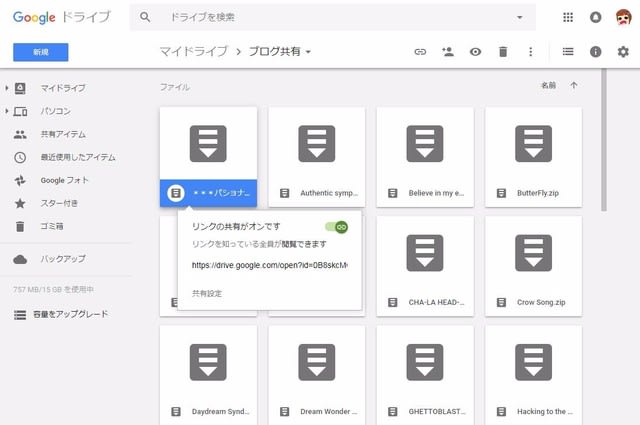This screenshot has width=640, height=425.
Task: Select the Believe in my e... file
Action: [x=425, y=157]
